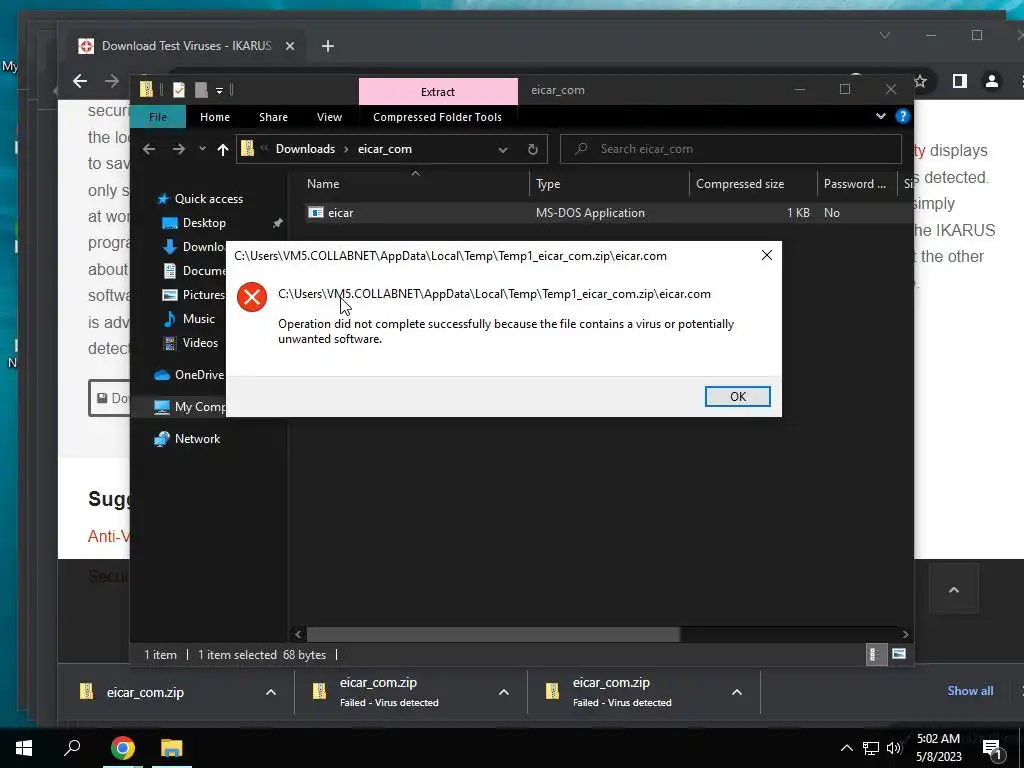Click the Downloads breadcrumb in address bar
The height and width of the screenshot is (768, 1024).
tap(305, 149)
